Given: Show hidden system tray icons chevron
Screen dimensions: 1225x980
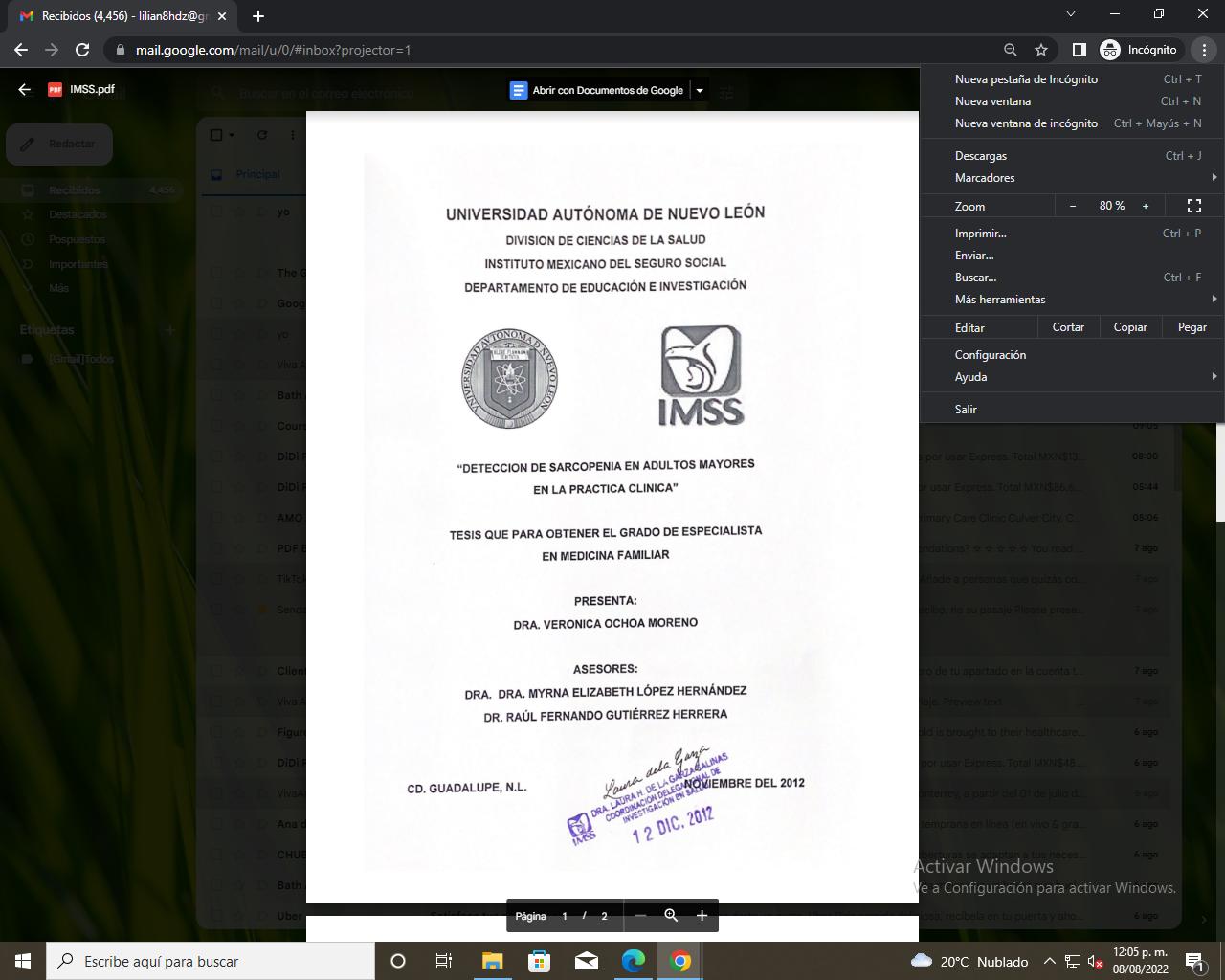Looking at the screenshot, I should pyautogui.click(x=1050, y=961).
